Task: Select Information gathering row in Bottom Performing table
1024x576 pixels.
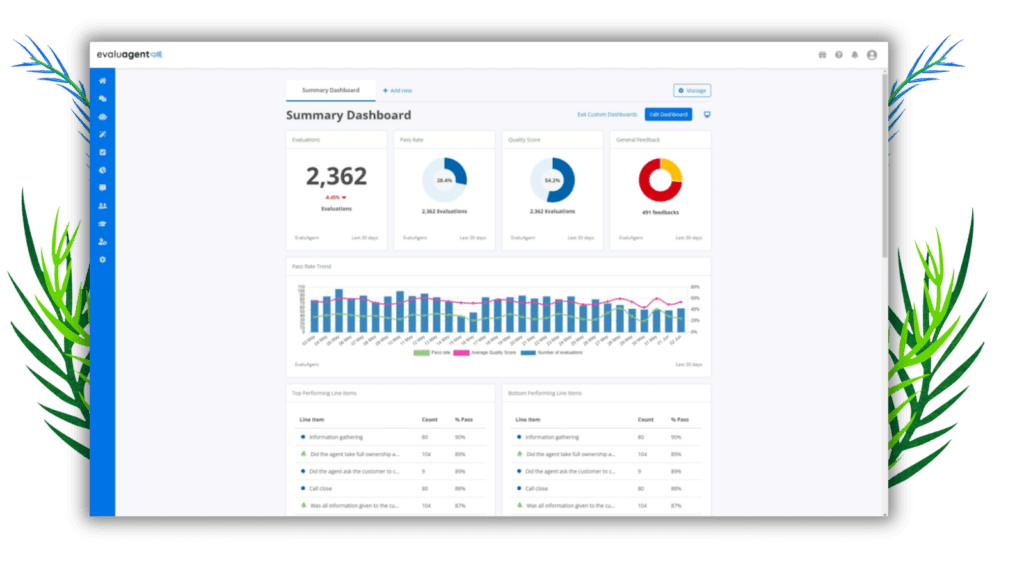Action: (x=607, y=437)
